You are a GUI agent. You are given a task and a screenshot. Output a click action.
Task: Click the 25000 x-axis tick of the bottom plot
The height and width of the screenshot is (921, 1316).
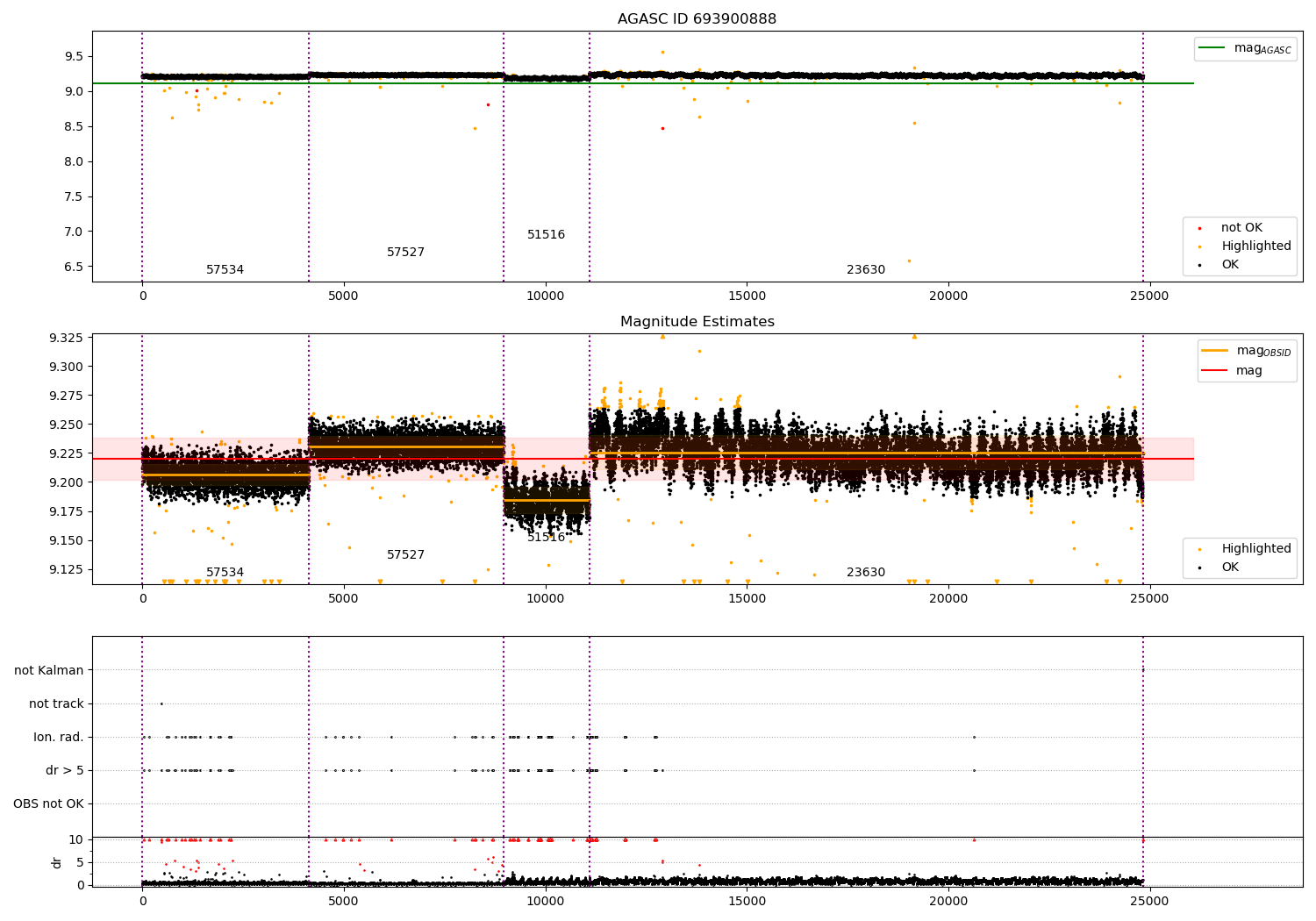click(x=1149, y=902)
